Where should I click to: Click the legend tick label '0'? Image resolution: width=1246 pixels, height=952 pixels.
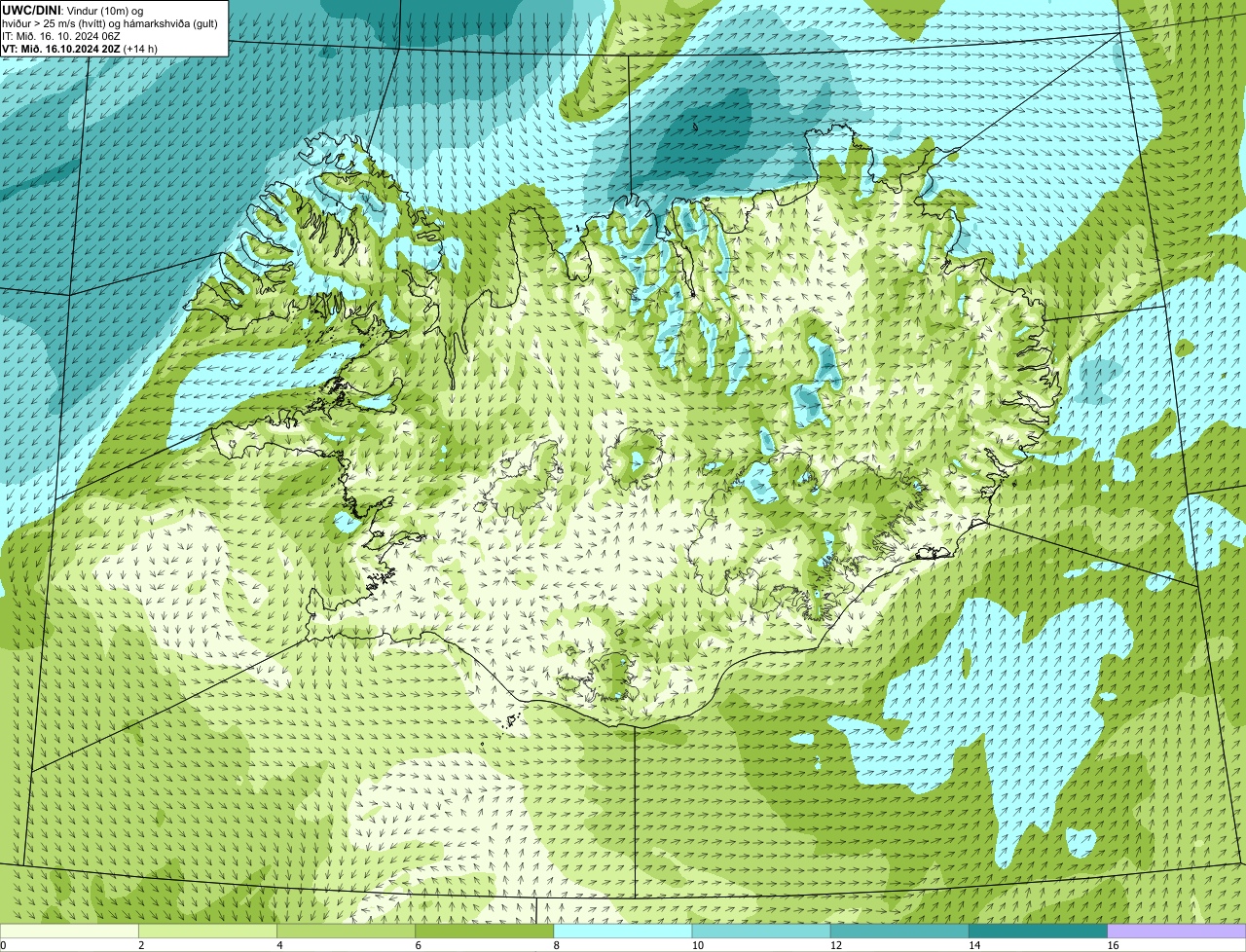3,945
